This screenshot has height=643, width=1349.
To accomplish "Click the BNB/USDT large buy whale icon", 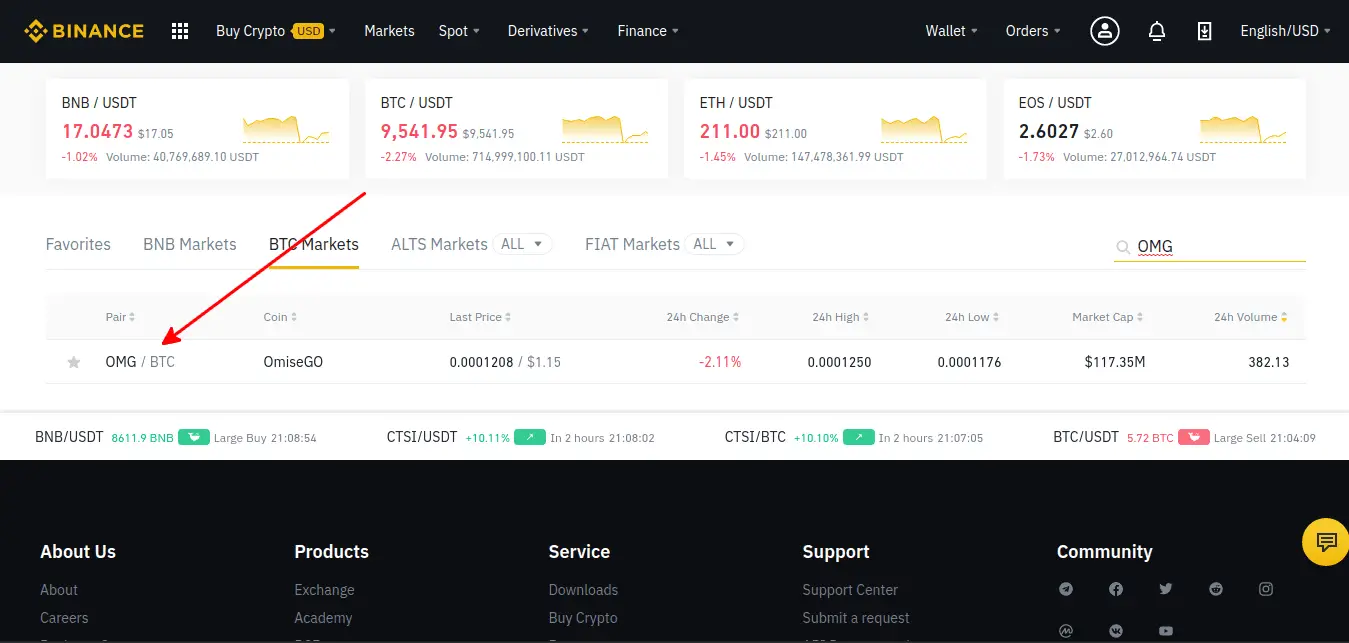I will coord(194,437).
